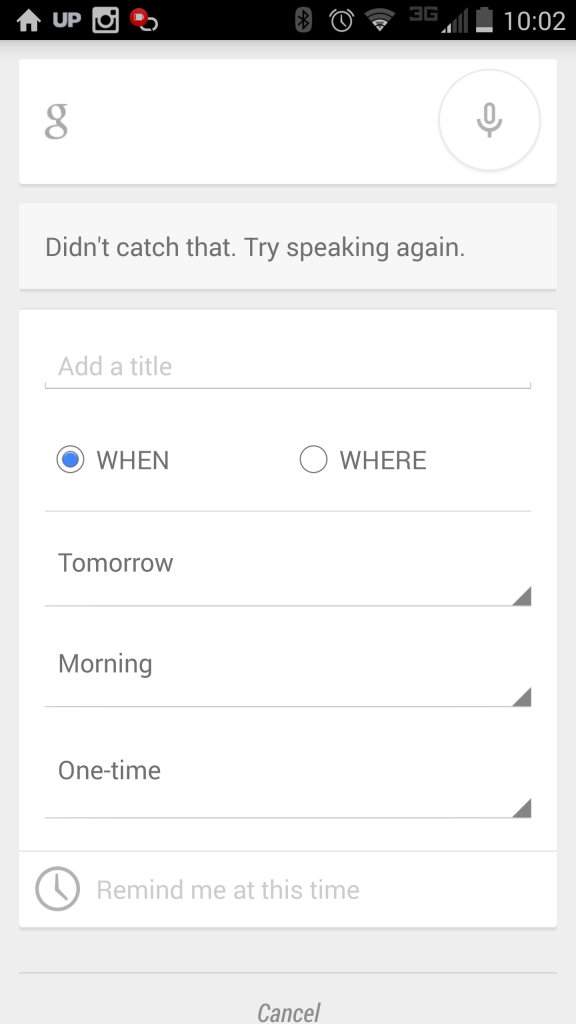Select the WHERE radio button
576x1024 pixels.
pyautogui.click(x=313, y=460)
